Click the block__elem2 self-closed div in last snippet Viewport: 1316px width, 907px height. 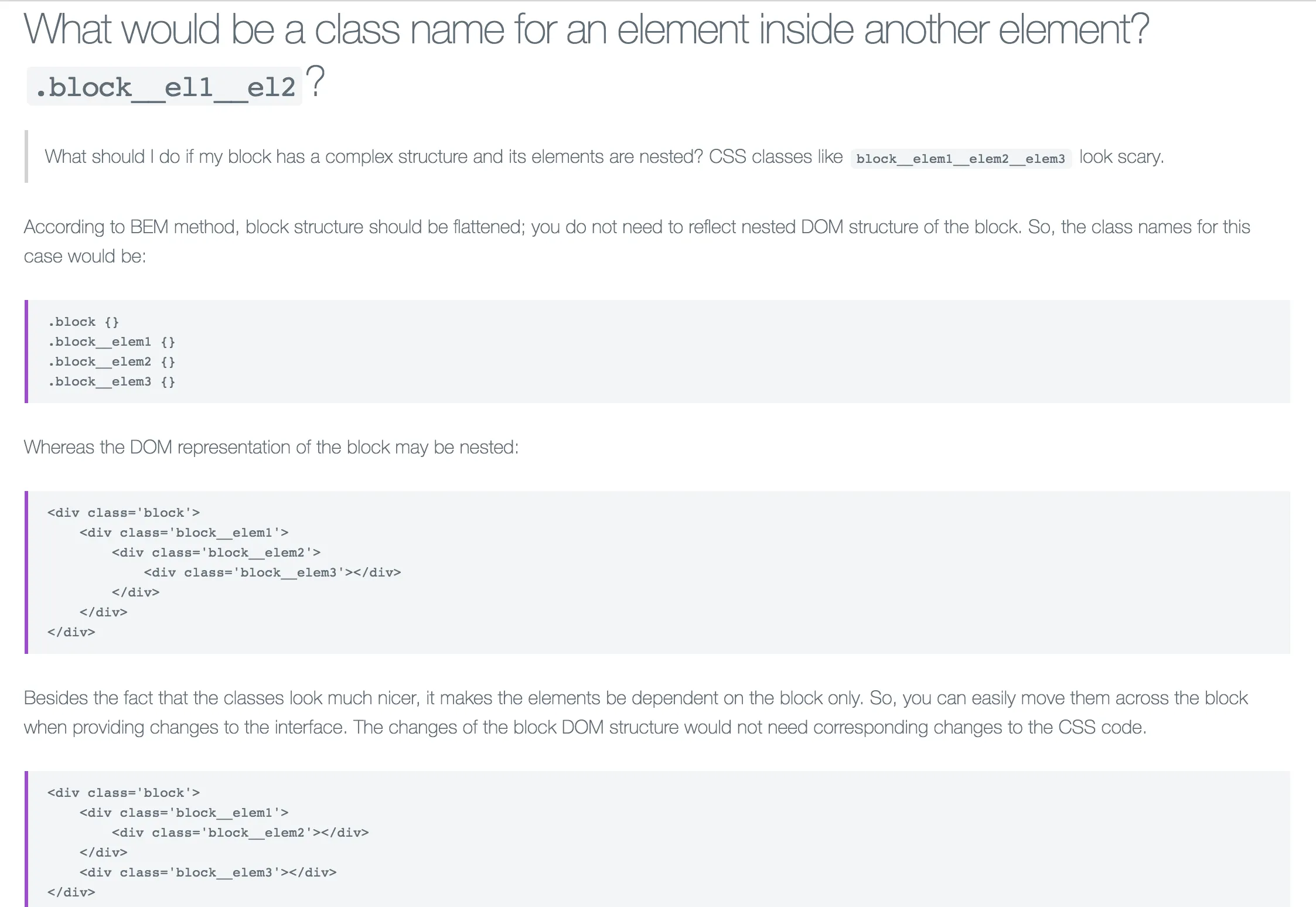(240, 833)
